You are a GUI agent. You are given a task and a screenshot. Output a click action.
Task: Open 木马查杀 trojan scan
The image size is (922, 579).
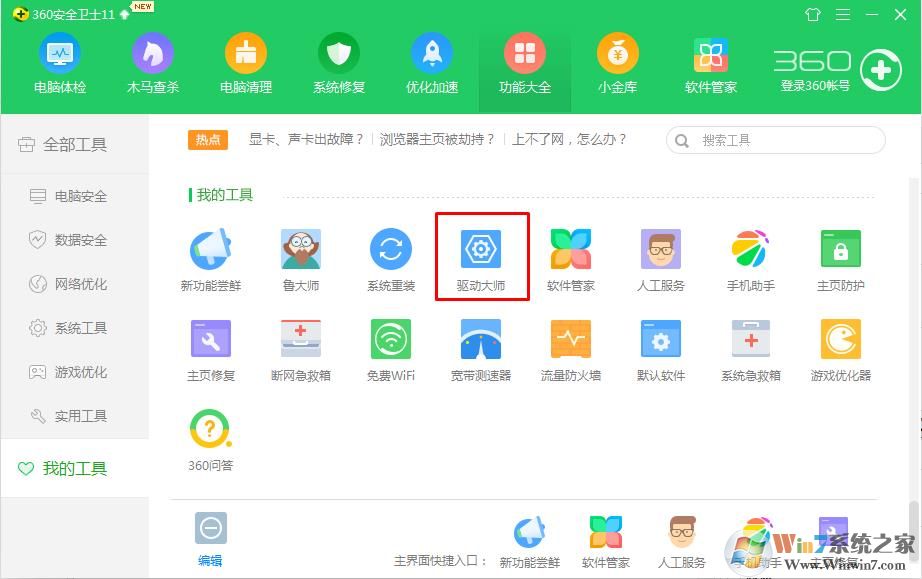(153, 64)
